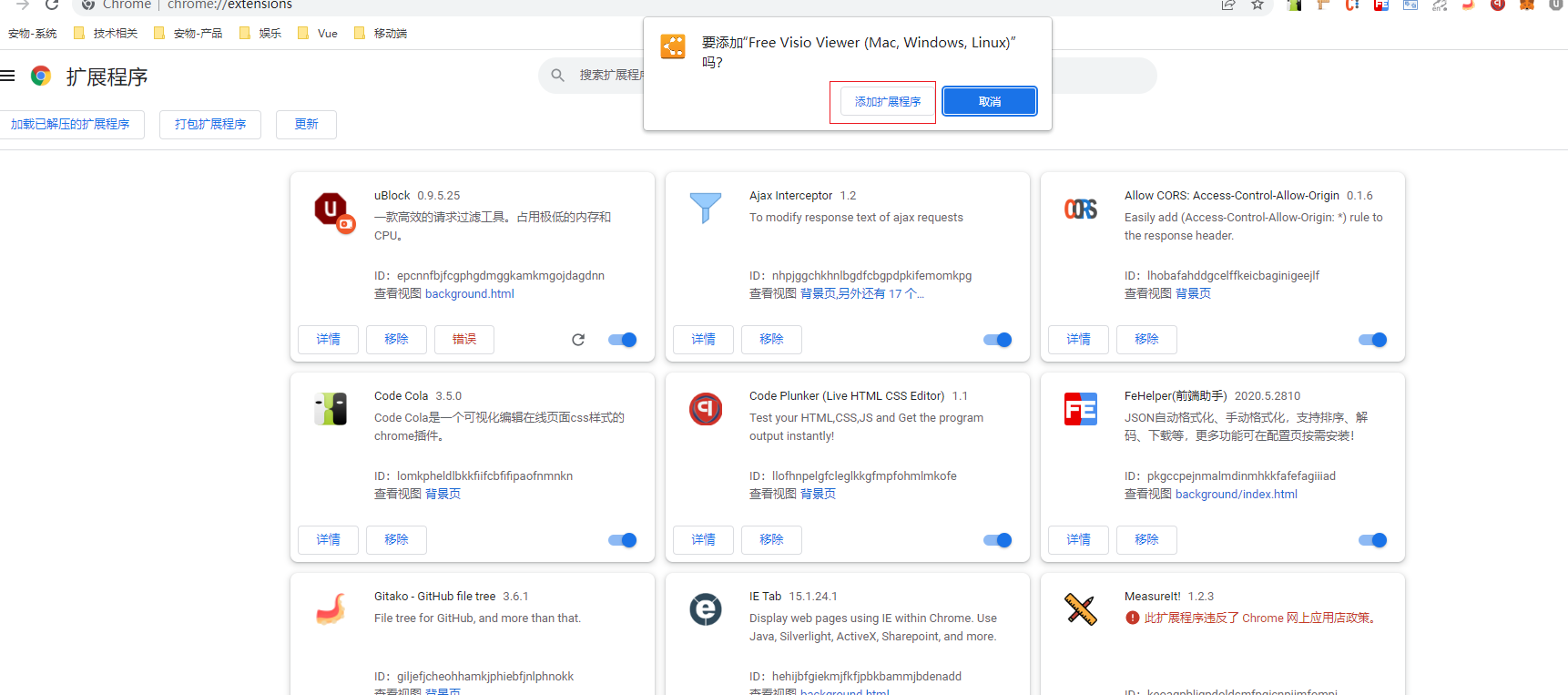Open Ajax Interceptor 背景页,另外还有 17 个 link
The height and width of the screenshot is (695, 1568).
click(x=862, y=294)
